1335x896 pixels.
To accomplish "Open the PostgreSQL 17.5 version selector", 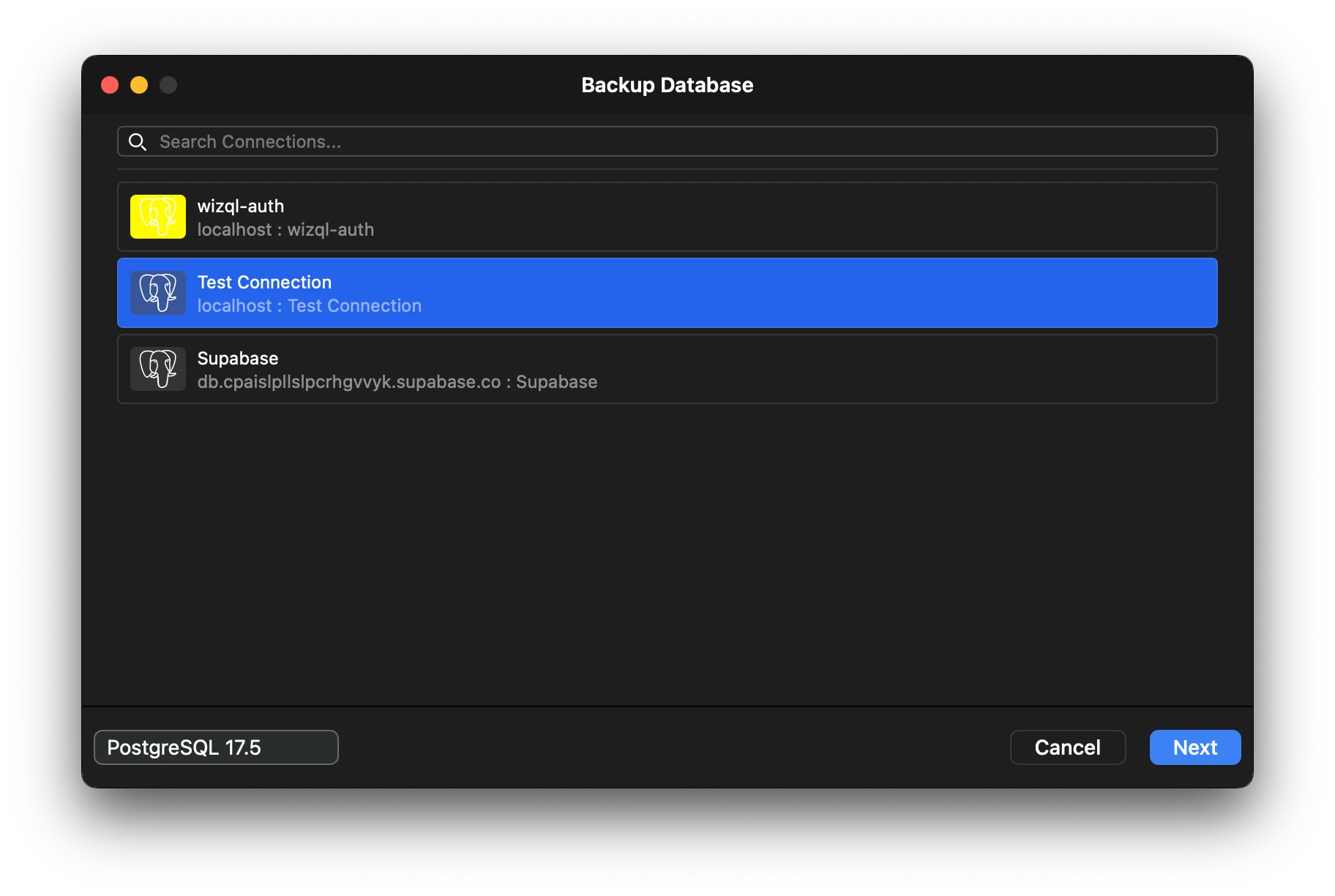I will 215,747.
